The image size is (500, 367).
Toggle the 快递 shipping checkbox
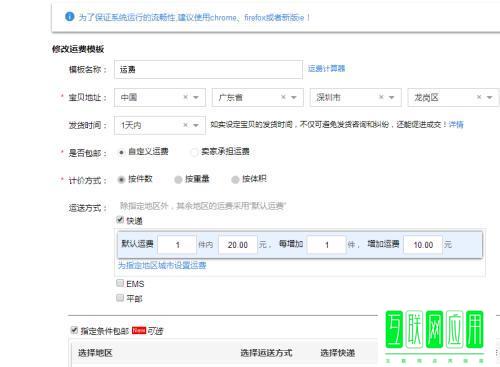click(x=120, y=220)
